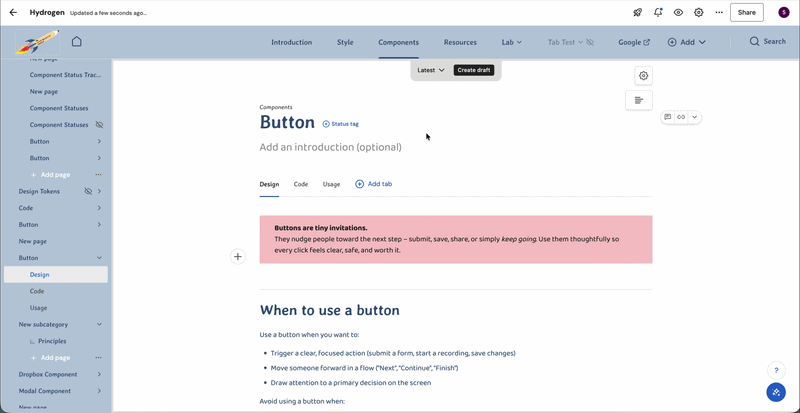
Task: Open Component Status Trac... page
Action: pyautogui.click(x=65, y=75)
